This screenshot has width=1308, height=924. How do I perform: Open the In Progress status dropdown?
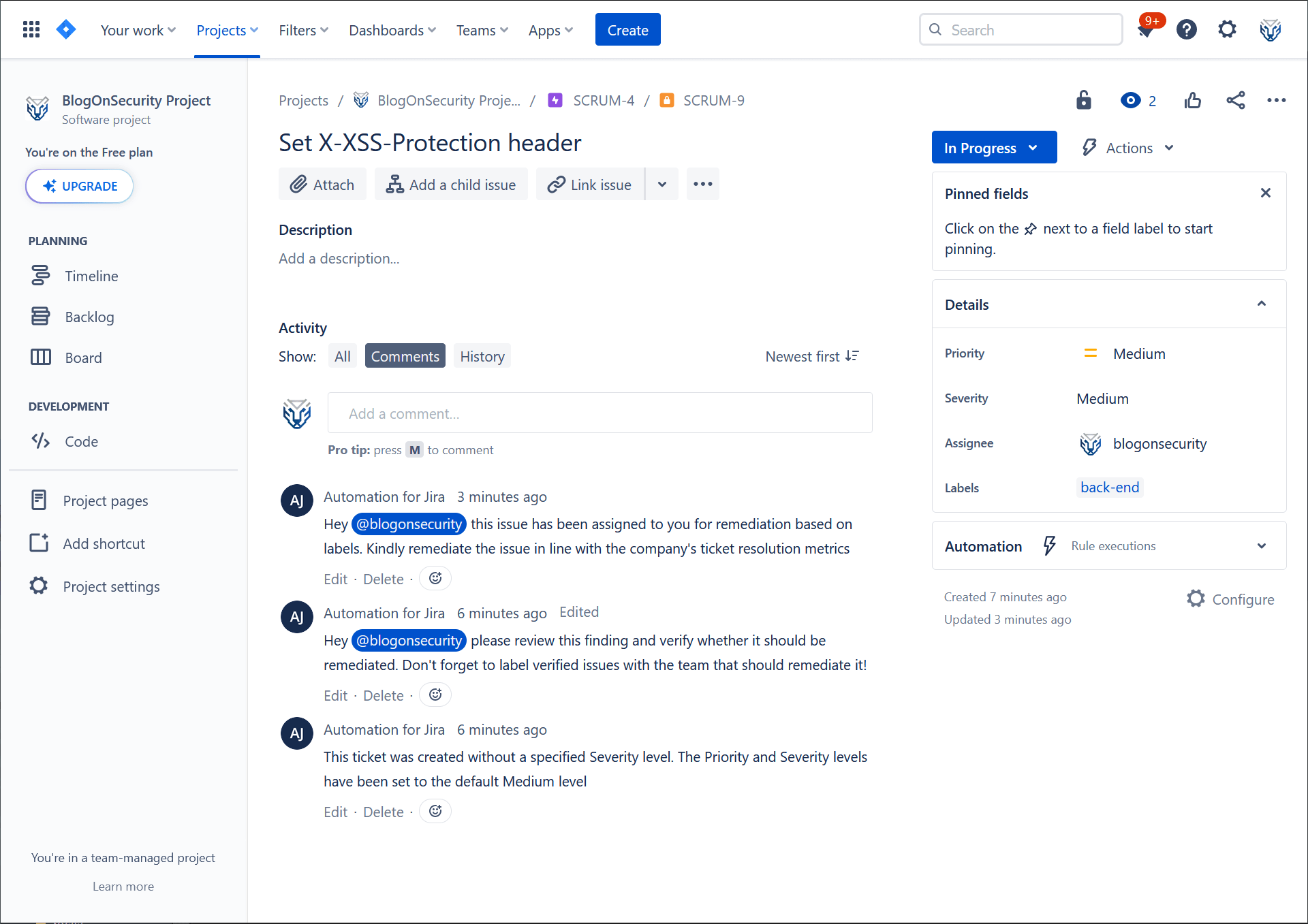pyautogui.click(x=994, y=147)
